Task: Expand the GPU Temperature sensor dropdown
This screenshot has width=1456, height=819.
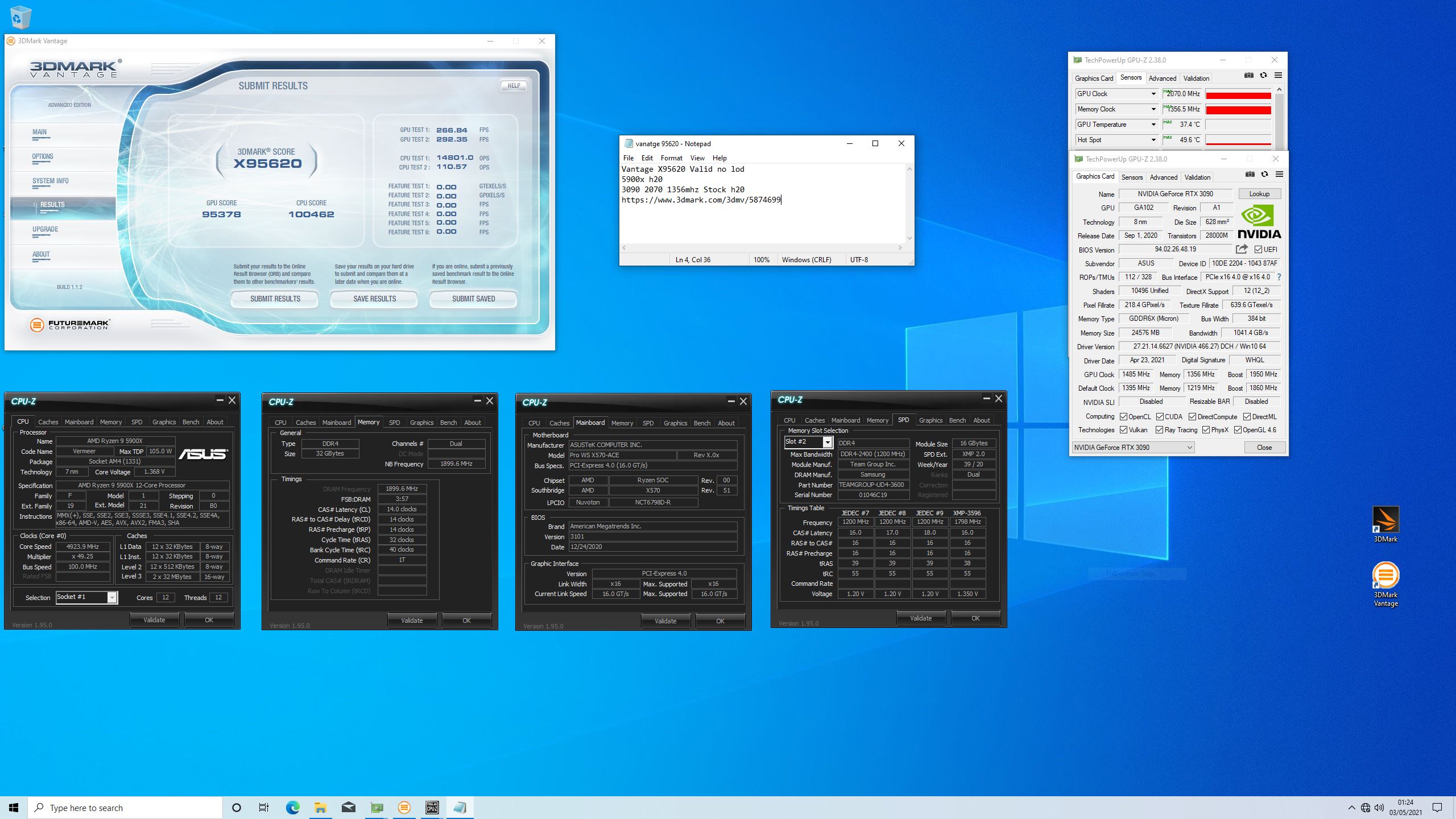Action: point(1153,125)
